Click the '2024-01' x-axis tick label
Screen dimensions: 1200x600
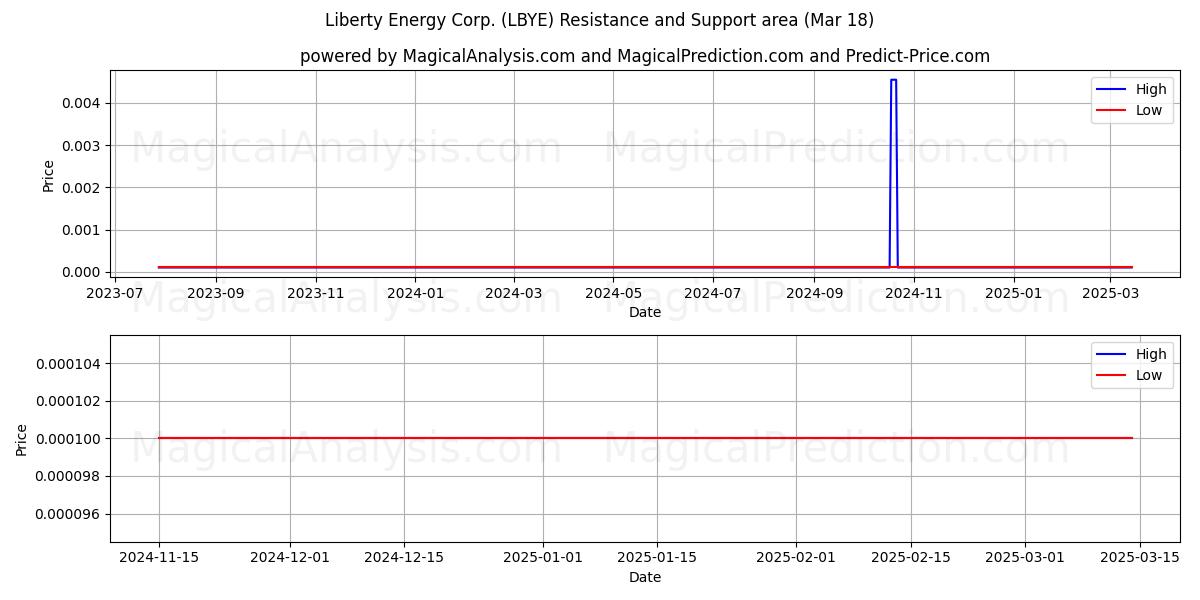[x=415, y=294]
